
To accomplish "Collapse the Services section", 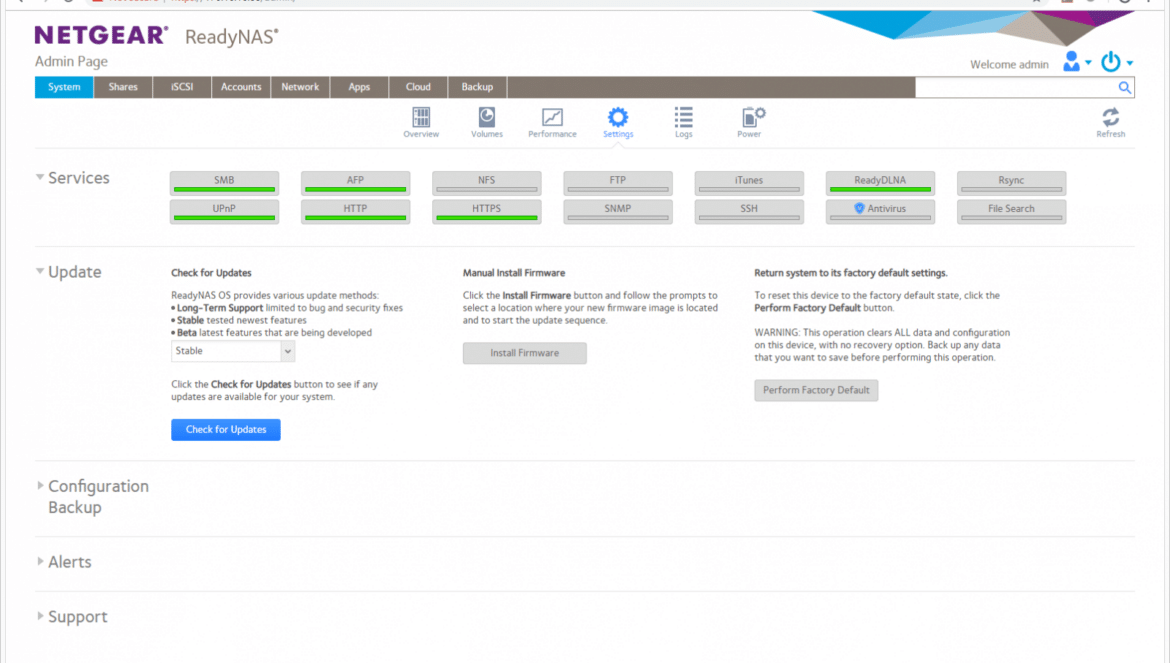I will (40, 177).
